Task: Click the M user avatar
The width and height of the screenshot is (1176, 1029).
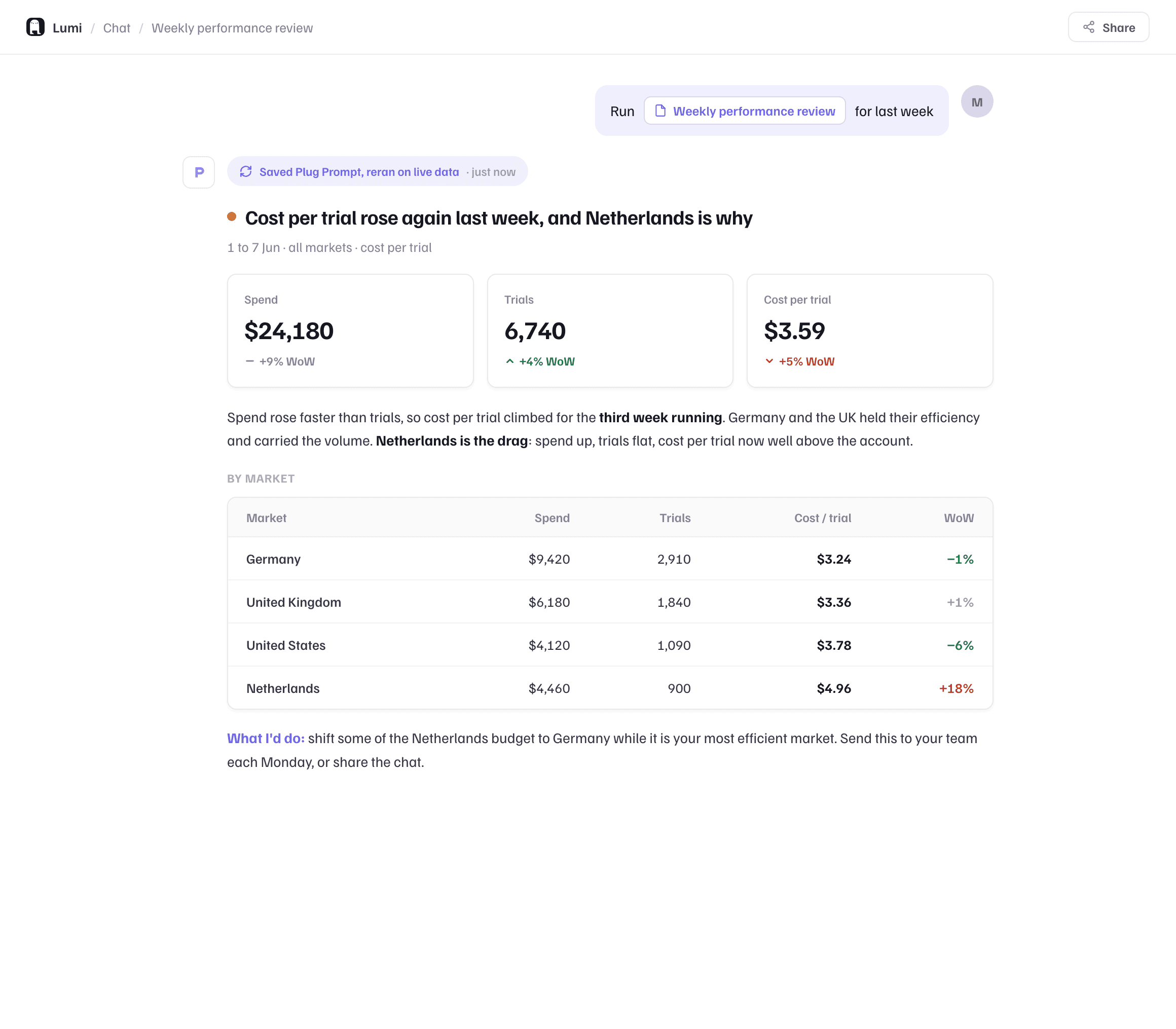Action: (977, 102)
